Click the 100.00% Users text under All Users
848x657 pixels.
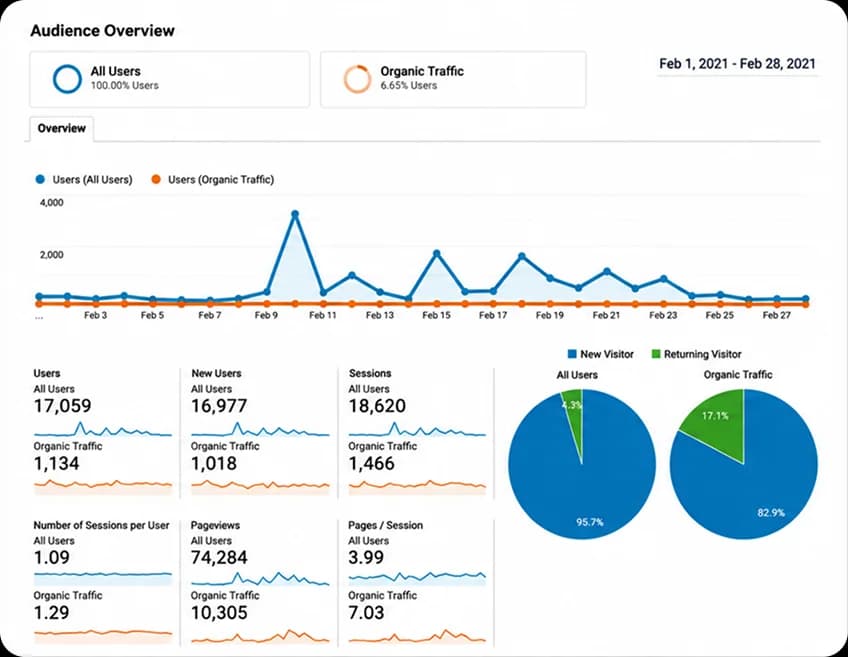pos(124,85)
